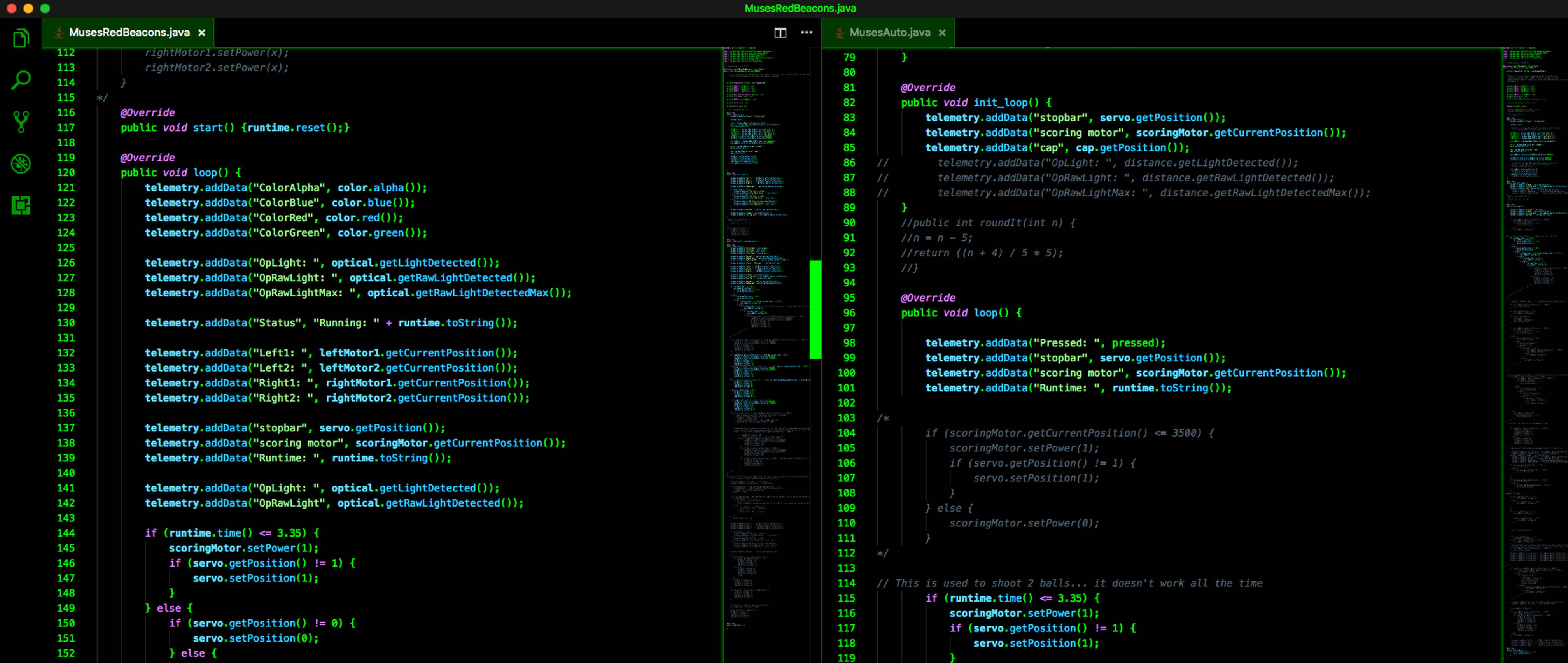
Task: Click the "ColorGreen" string on line 124
Action: tap(289, 233)
